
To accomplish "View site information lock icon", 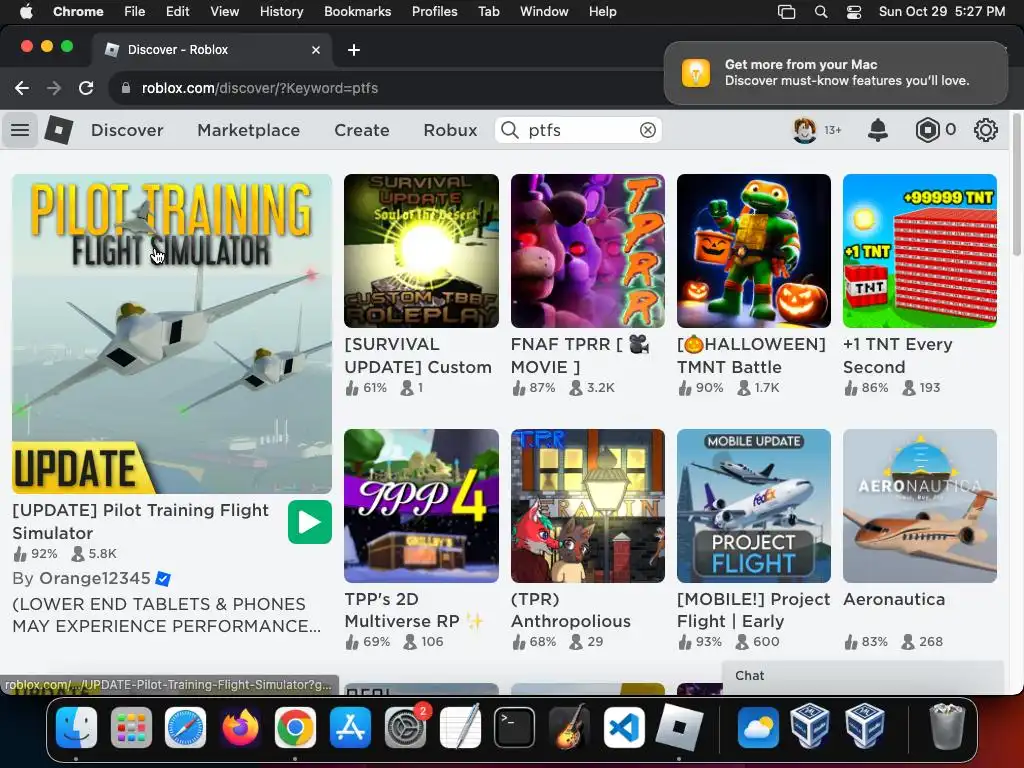I will [126, 88].
